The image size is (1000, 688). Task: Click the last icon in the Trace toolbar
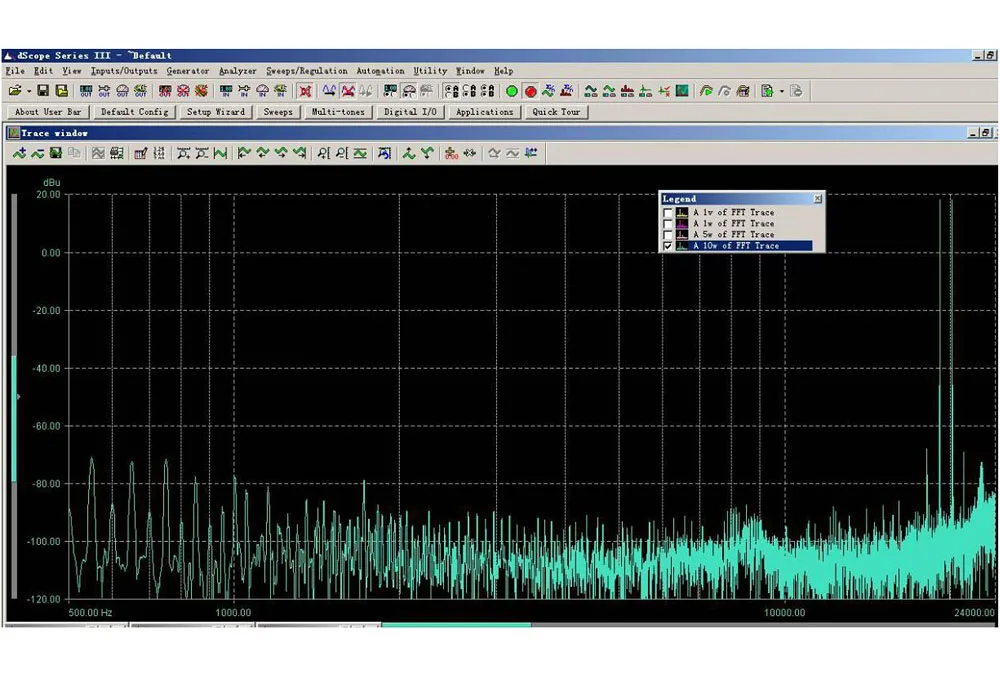[x=531, y=153]
